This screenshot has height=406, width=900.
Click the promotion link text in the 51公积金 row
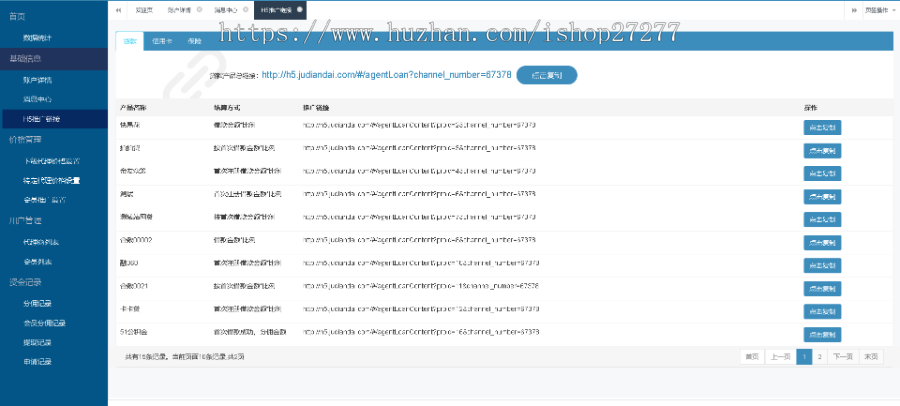[x=420, y=332]
